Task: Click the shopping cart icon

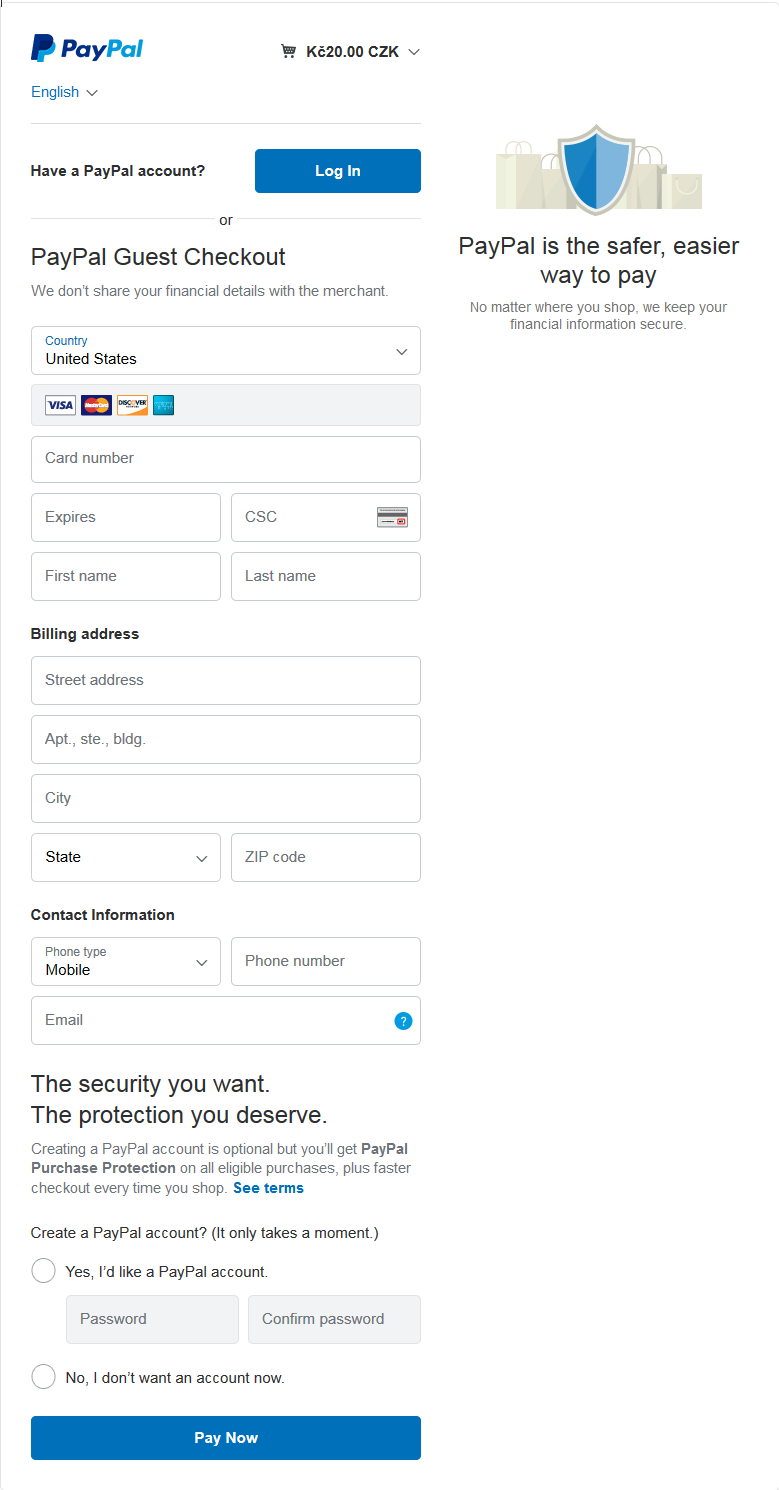Action: [x=289, y=52]
